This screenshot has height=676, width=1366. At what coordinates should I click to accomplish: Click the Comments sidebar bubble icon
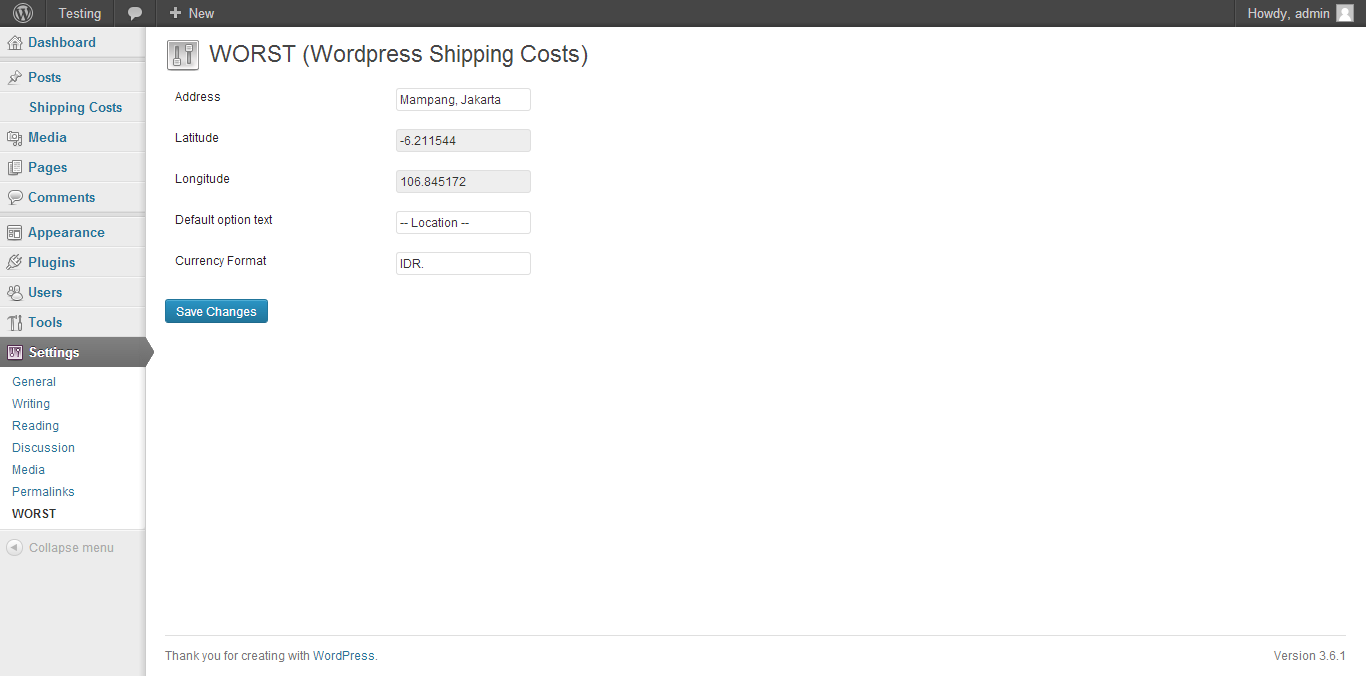[15, 198]
